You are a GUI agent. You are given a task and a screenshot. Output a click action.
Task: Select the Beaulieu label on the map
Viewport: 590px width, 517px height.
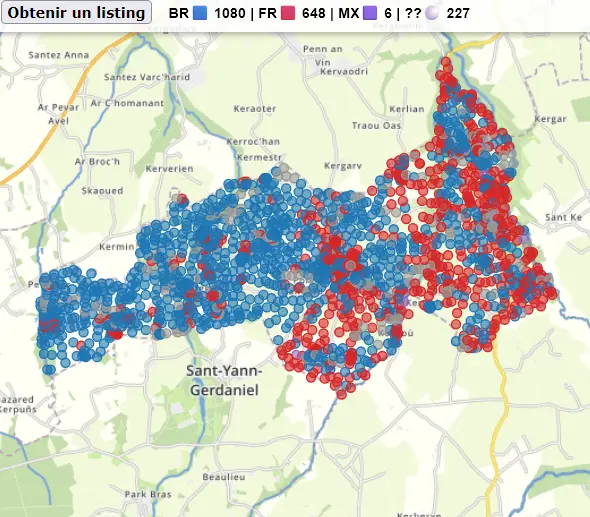click(224, 477)
